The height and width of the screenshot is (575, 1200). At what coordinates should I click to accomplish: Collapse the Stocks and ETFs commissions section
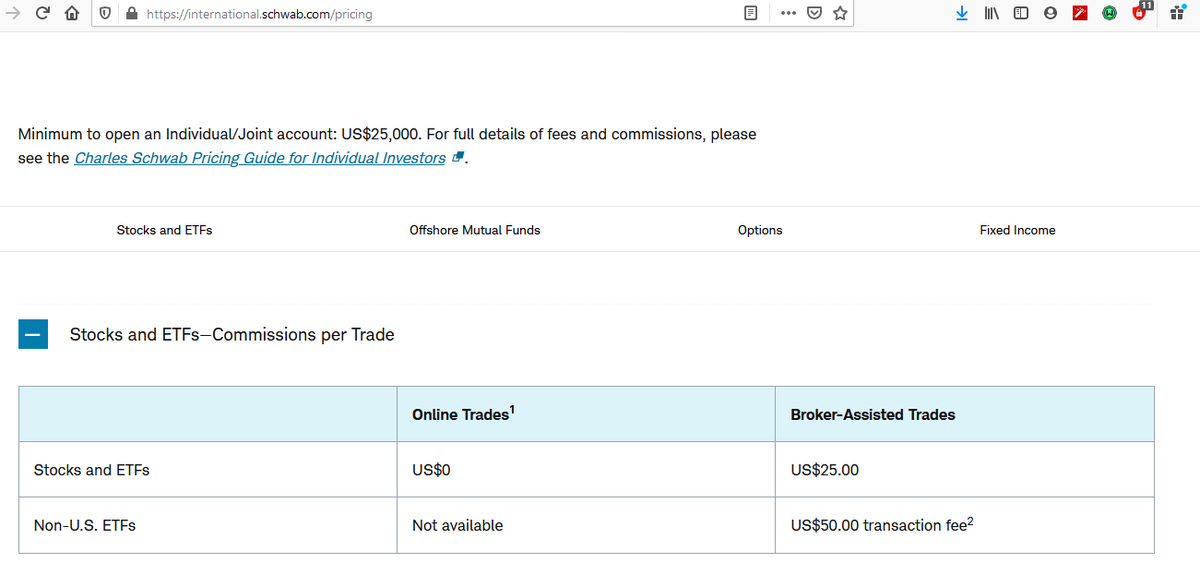coord(33,335)
